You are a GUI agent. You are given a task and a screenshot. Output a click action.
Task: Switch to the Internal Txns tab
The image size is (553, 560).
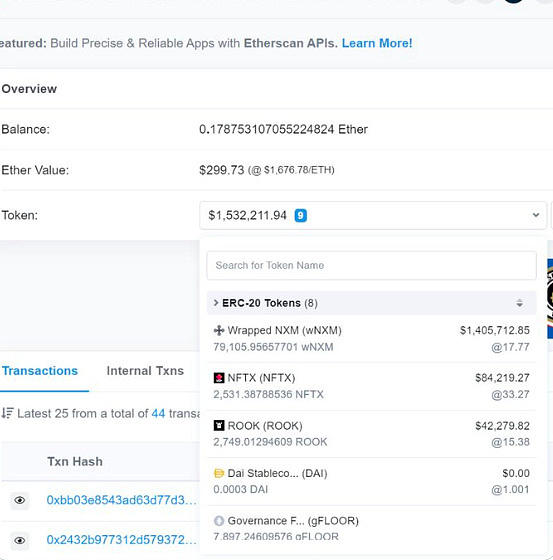(145, 371)
